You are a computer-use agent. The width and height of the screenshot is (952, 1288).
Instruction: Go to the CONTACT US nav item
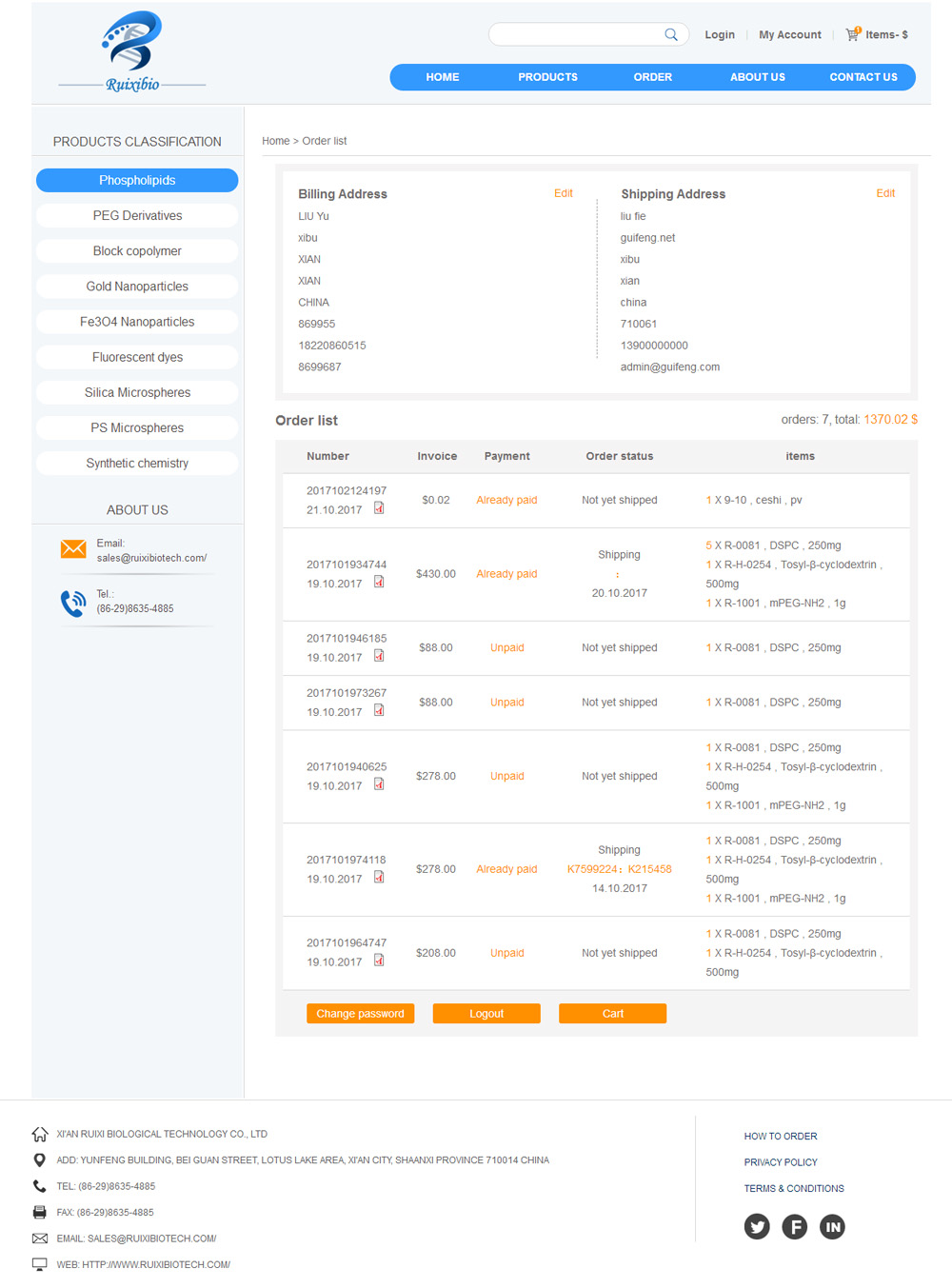coord(863,77)
